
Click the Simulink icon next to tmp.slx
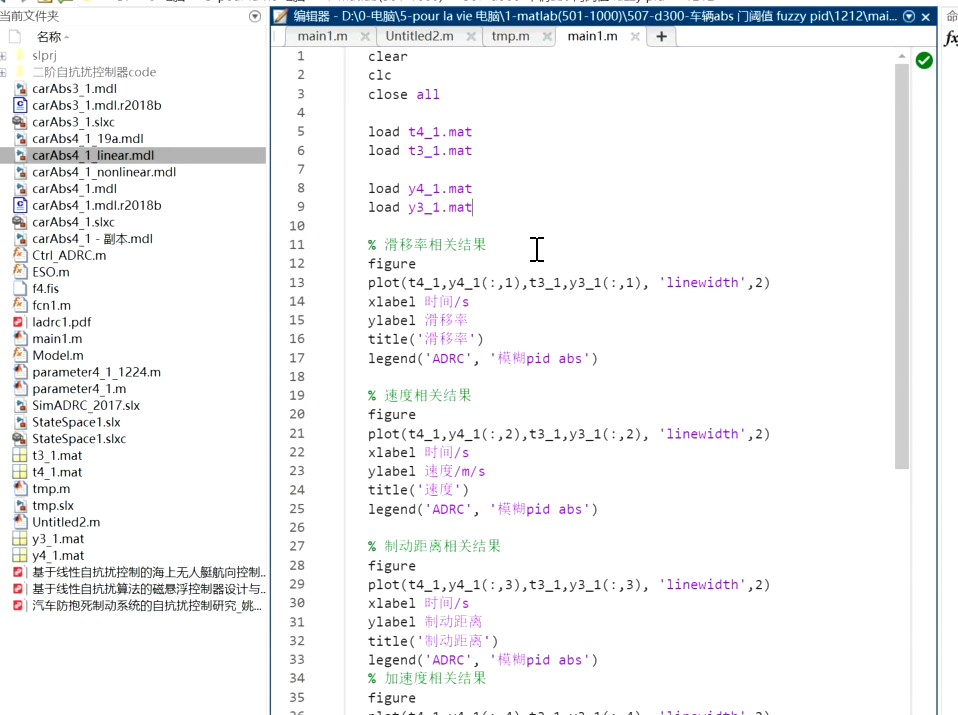(22, 505)
